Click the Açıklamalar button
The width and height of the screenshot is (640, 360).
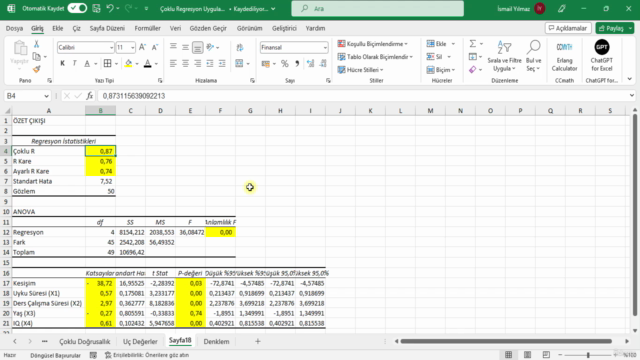[x=568, y=28]
